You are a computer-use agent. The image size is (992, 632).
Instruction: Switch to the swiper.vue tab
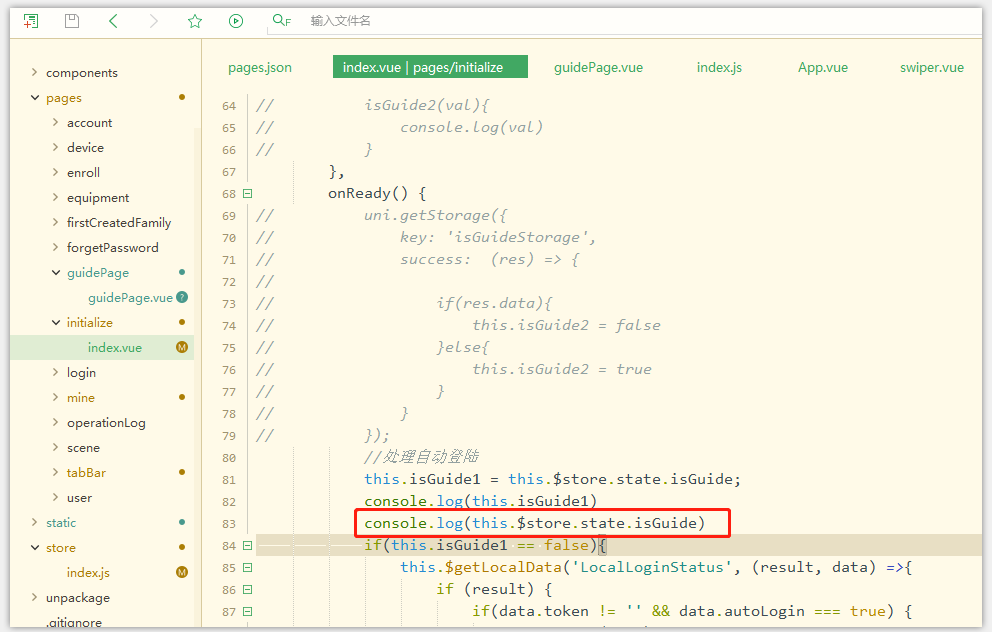tap(932, 67)
